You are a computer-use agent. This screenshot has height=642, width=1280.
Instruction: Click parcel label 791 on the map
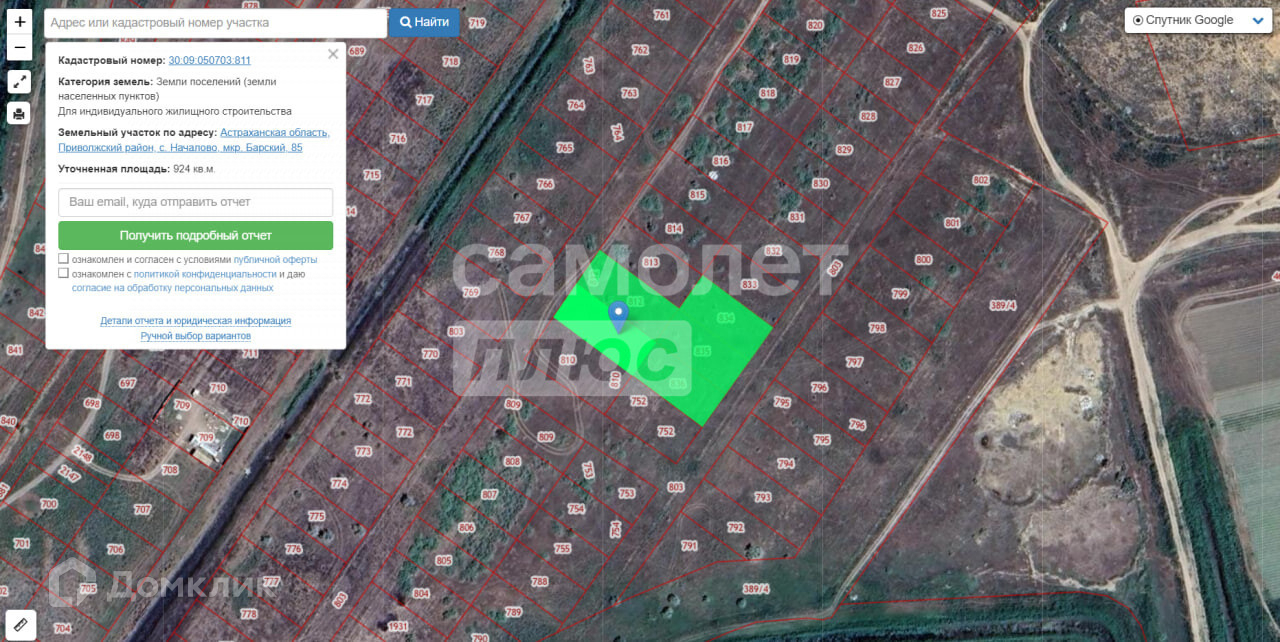tap(689, 546)
